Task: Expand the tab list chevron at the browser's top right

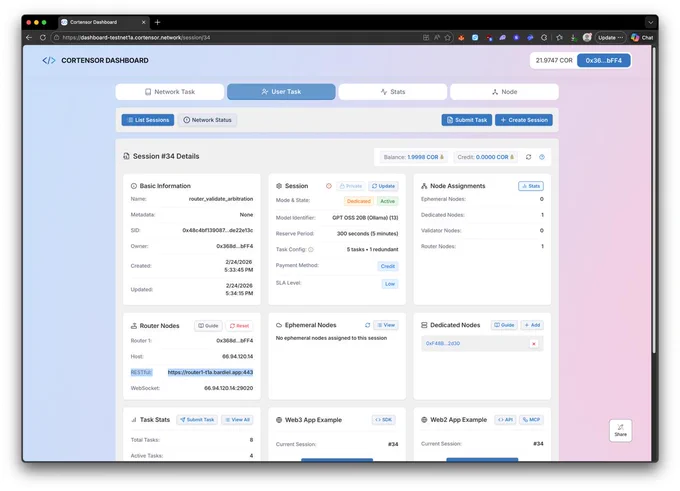Action: (650, 22)
